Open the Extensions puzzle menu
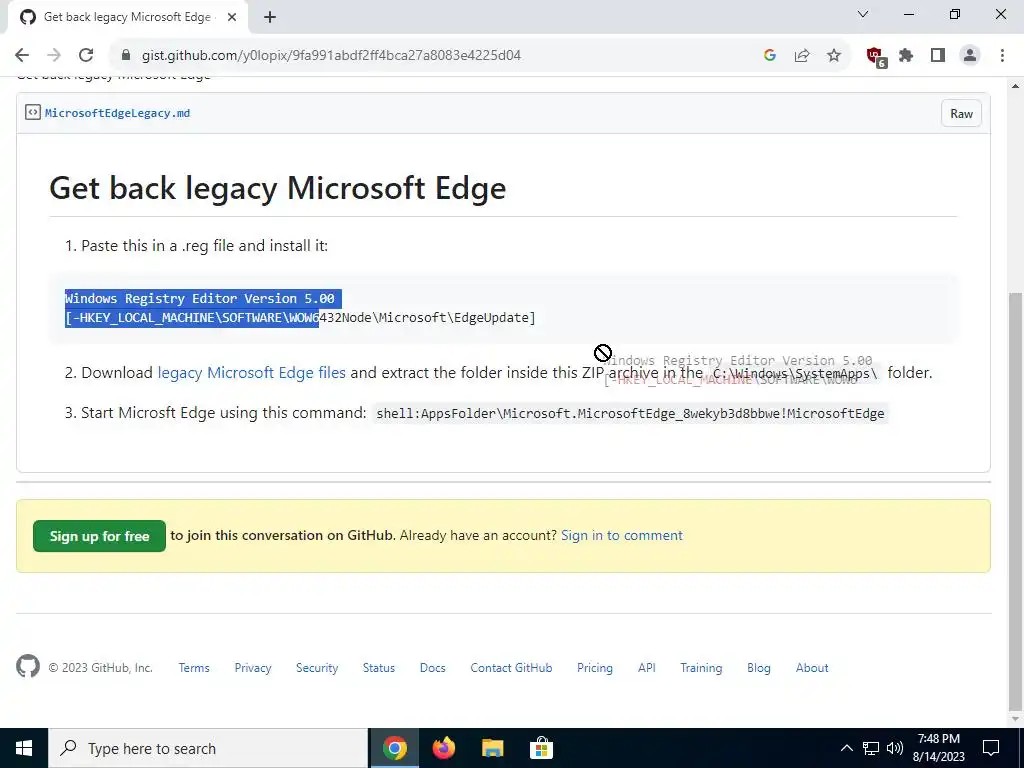The width and height of the screenshot is (1024, 768). (906, 56)
